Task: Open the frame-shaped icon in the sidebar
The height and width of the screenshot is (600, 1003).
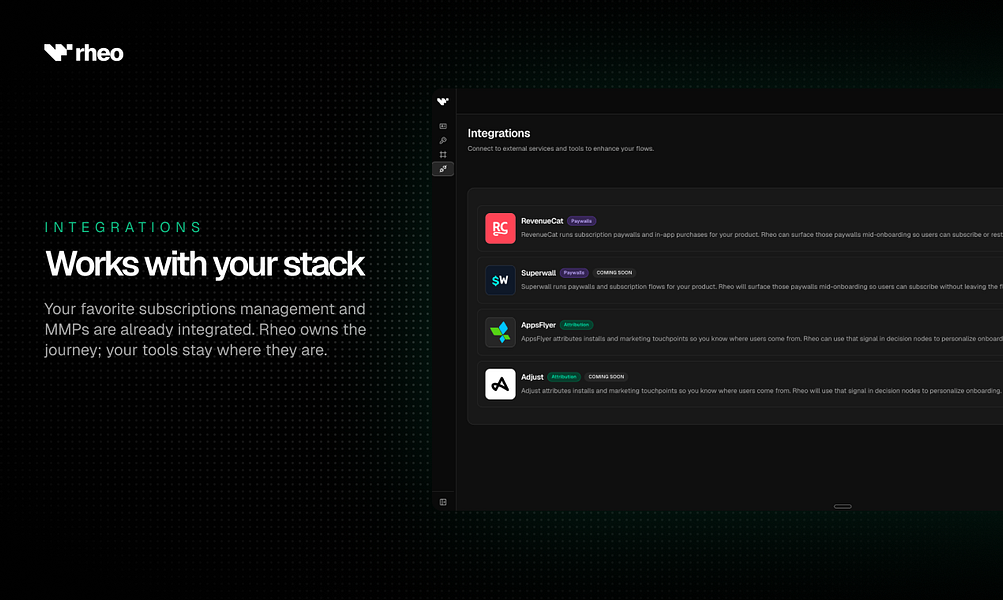Action: pos(443,154)
